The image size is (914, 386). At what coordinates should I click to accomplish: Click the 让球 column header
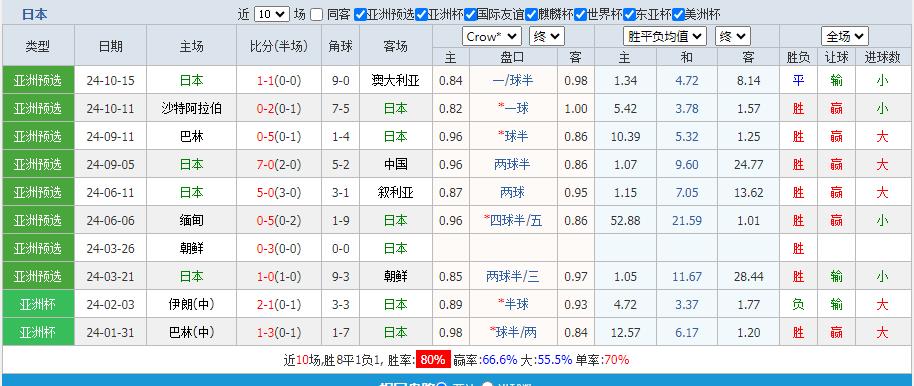click(836, 57)
